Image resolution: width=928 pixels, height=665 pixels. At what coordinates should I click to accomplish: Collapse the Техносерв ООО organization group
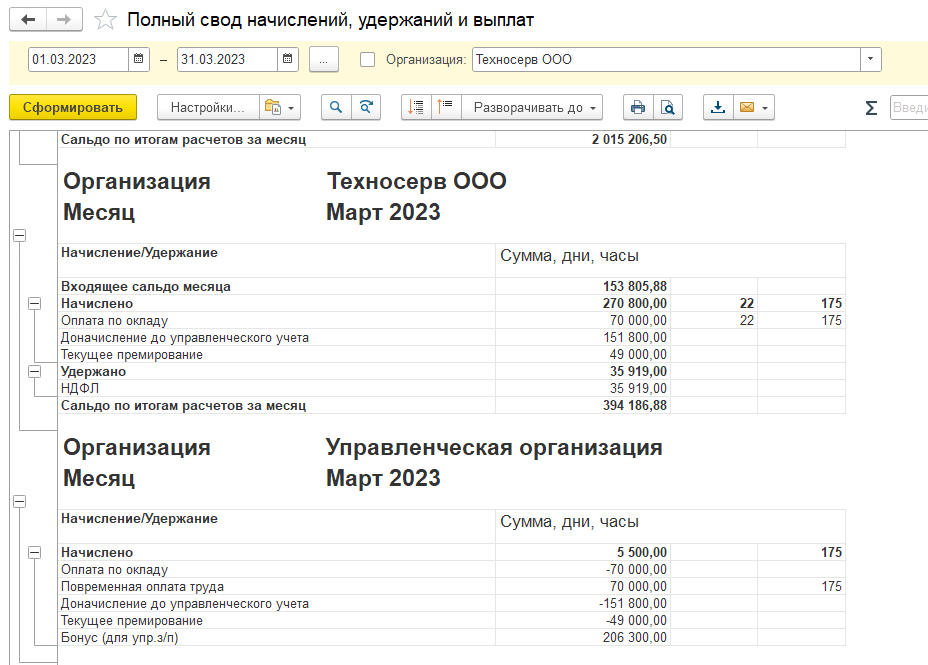click(x=20, y=235)
